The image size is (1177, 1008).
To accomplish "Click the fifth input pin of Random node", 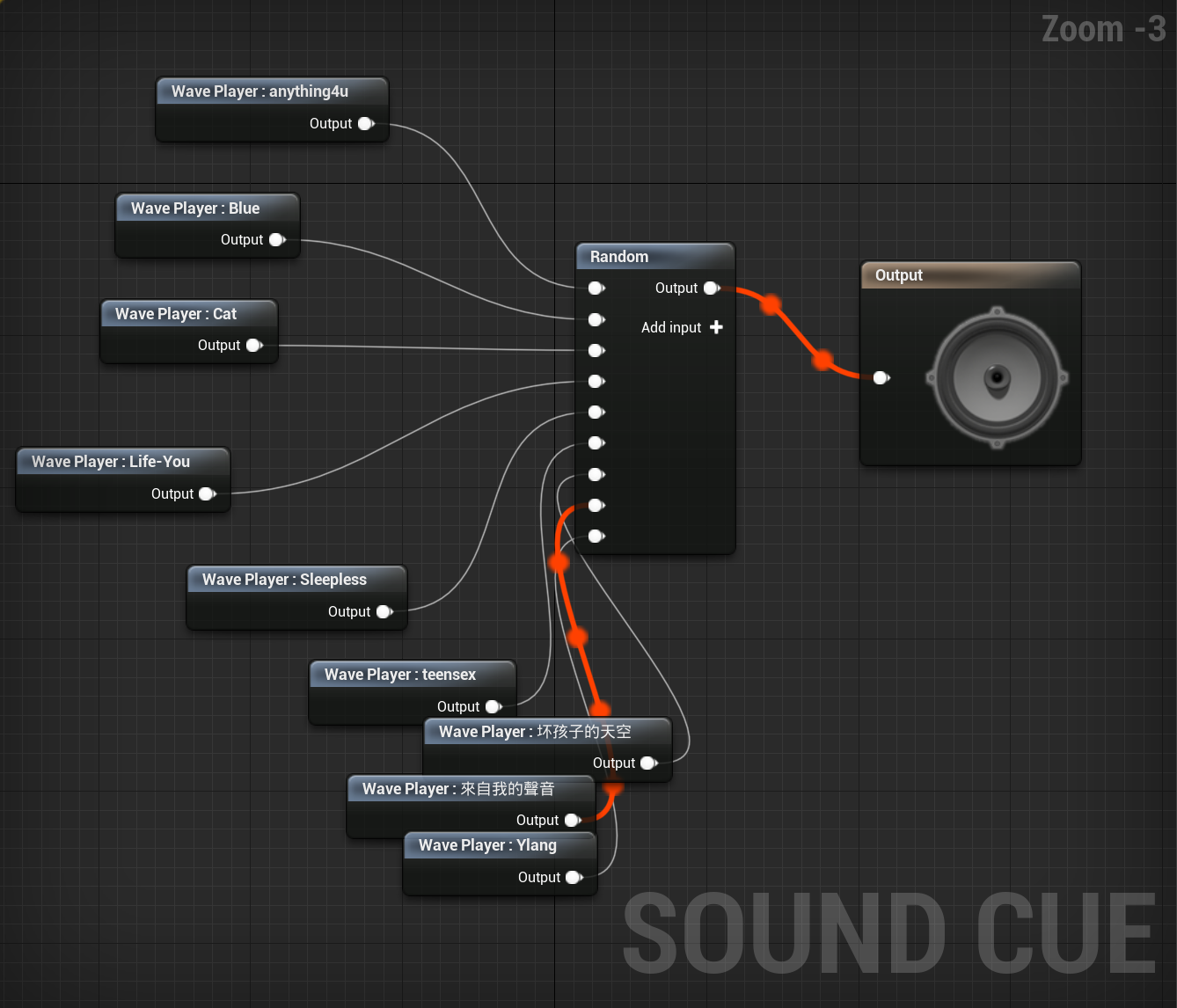I will click(596, 412).
